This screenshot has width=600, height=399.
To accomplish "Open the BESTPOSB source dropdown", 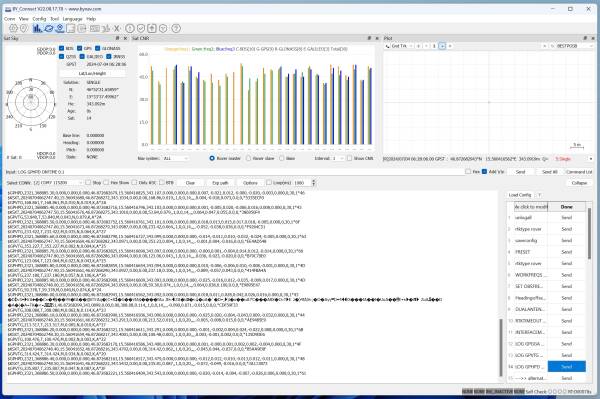I will (x=575, y=46).
